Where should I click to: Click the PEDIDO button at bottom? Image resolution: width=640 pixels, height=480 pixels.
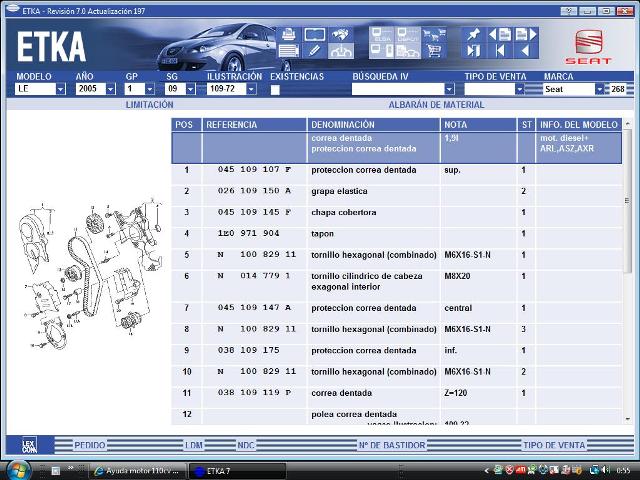point(90,445)
